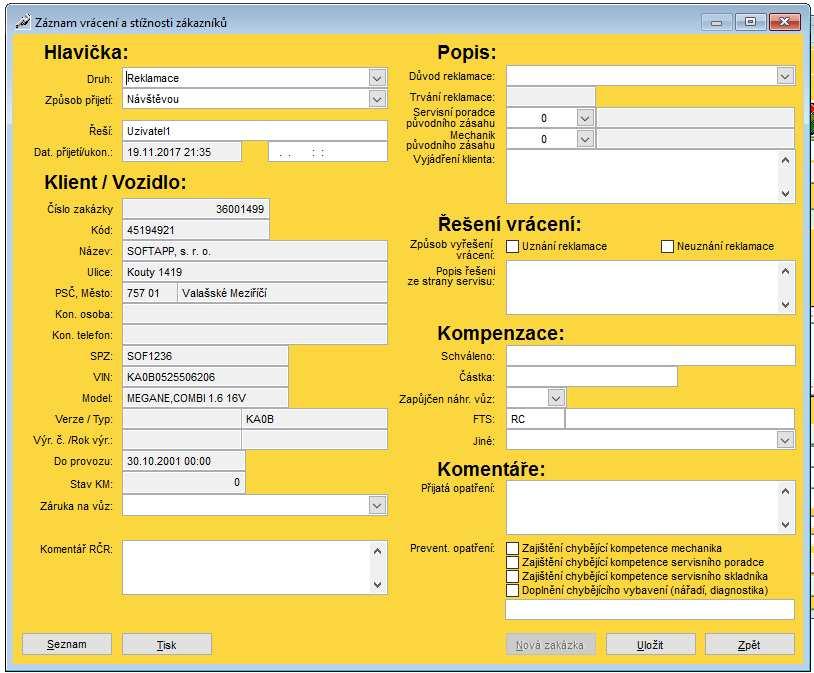Image resolution: width=814 pixels, height=673 pixels.
Task: Click the empty ukončení date field
Action: point(328,152)
